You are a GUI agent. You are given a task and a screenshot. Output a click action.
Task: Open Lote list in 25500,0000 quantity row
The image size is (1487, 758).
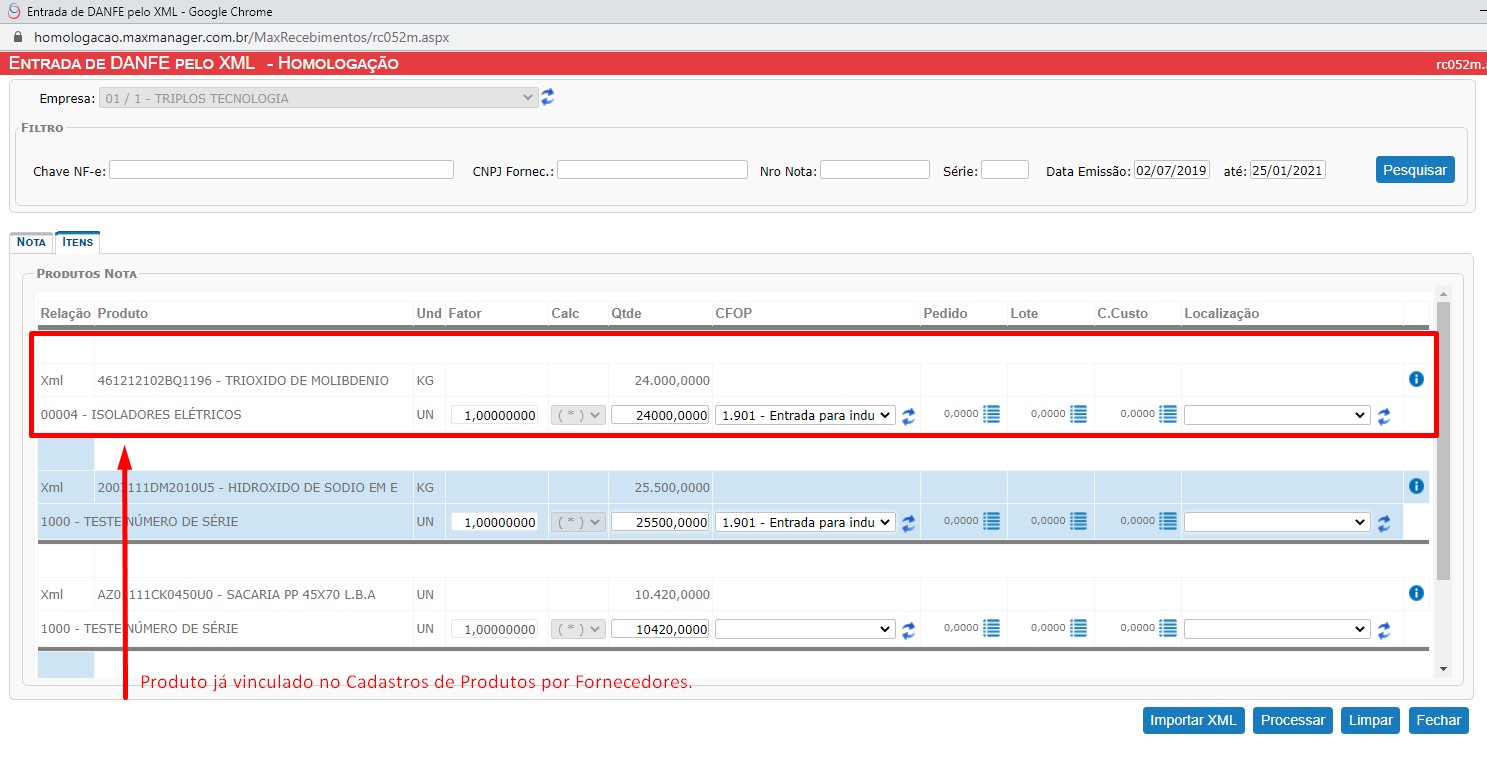pyautogui.click(x=1078, y=521)
